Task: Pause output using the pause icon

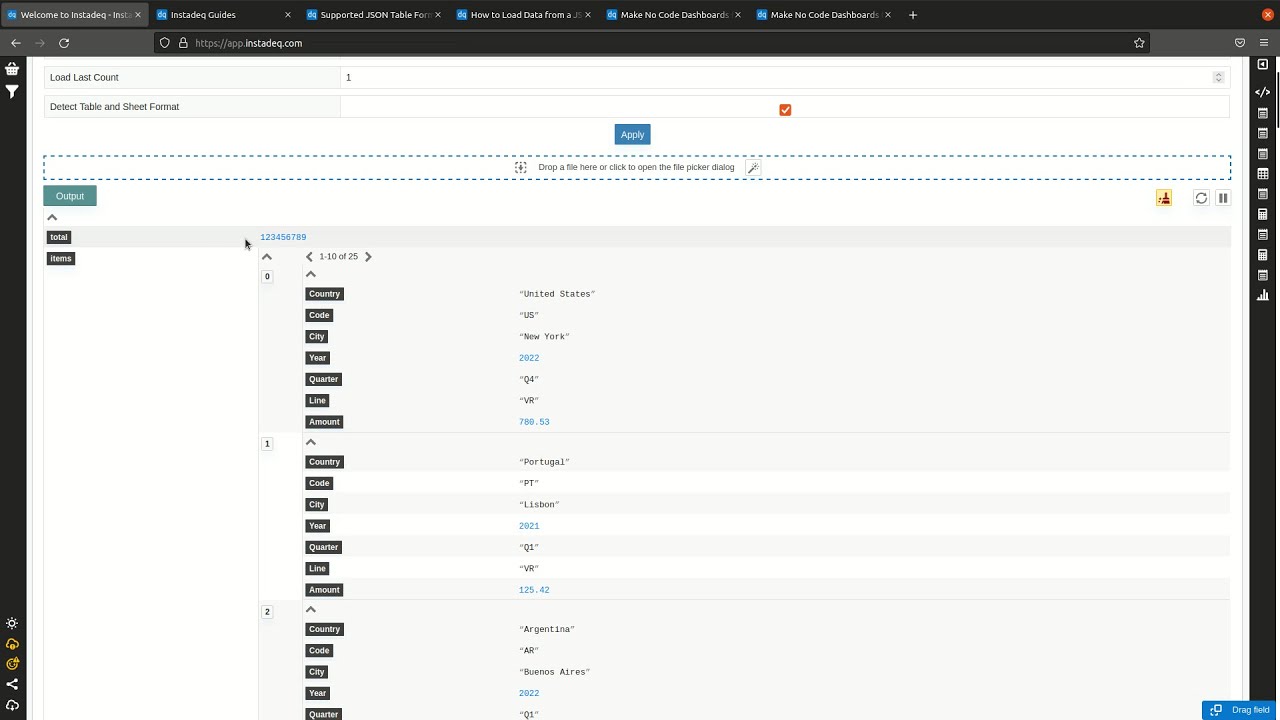Action: [1223, 198]
